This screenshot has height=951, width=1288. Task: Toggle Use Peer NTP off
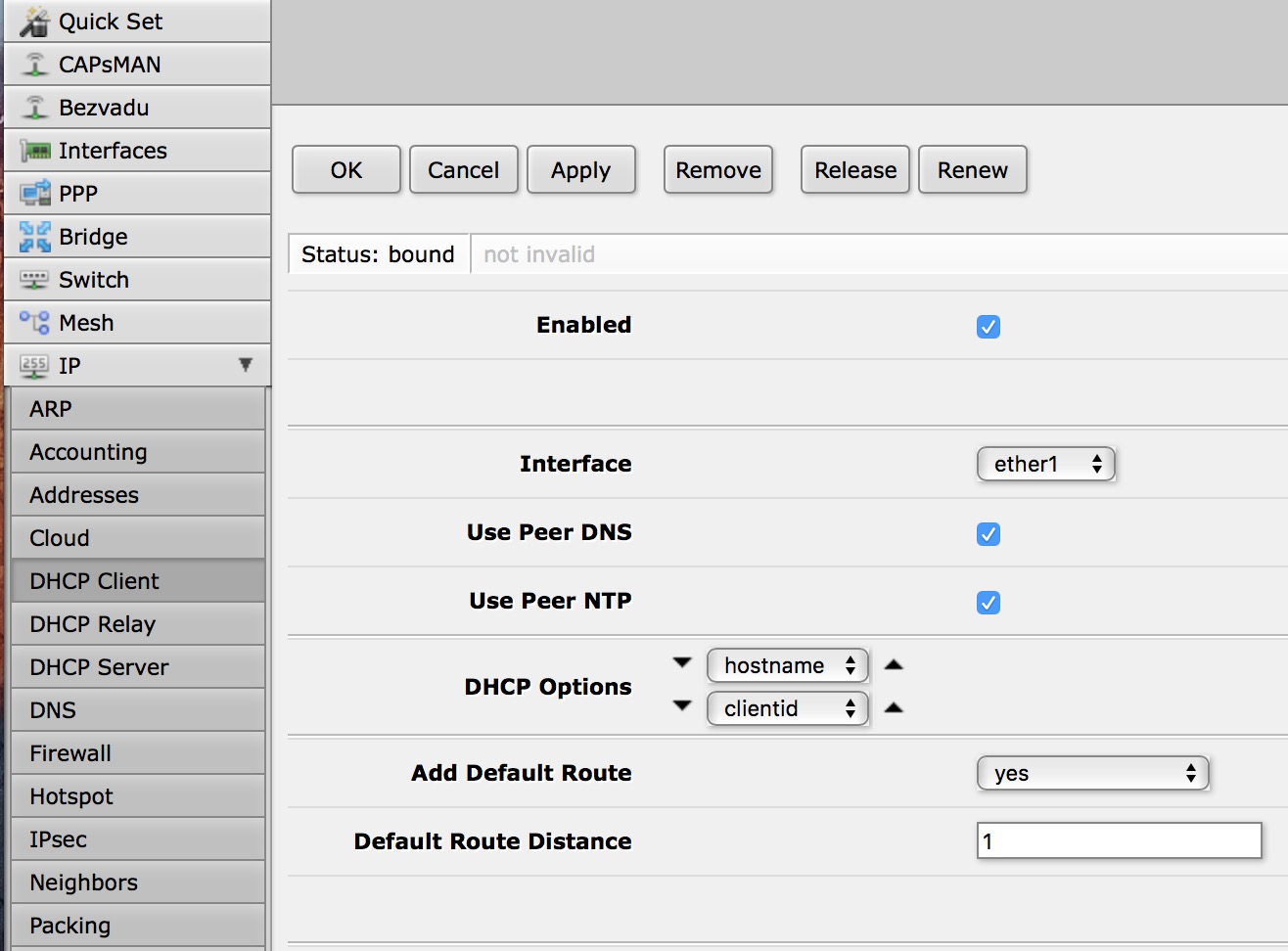coord(988,603)
